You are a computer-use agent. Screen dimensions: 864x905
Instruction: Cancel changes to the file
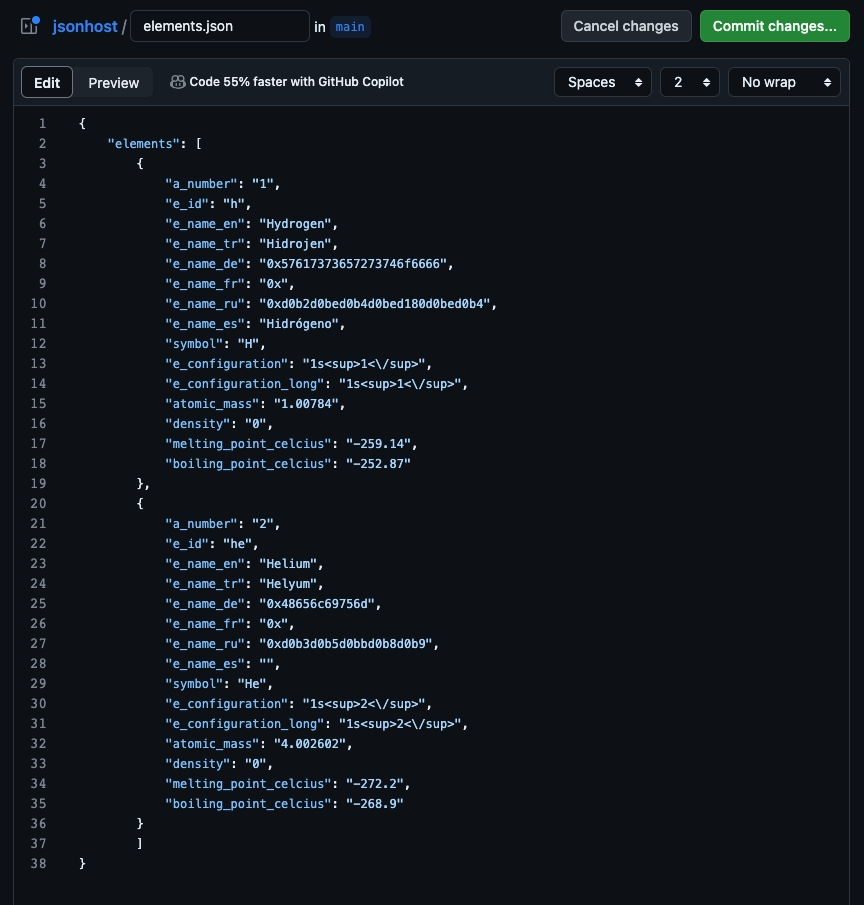[x=626, y=26]
